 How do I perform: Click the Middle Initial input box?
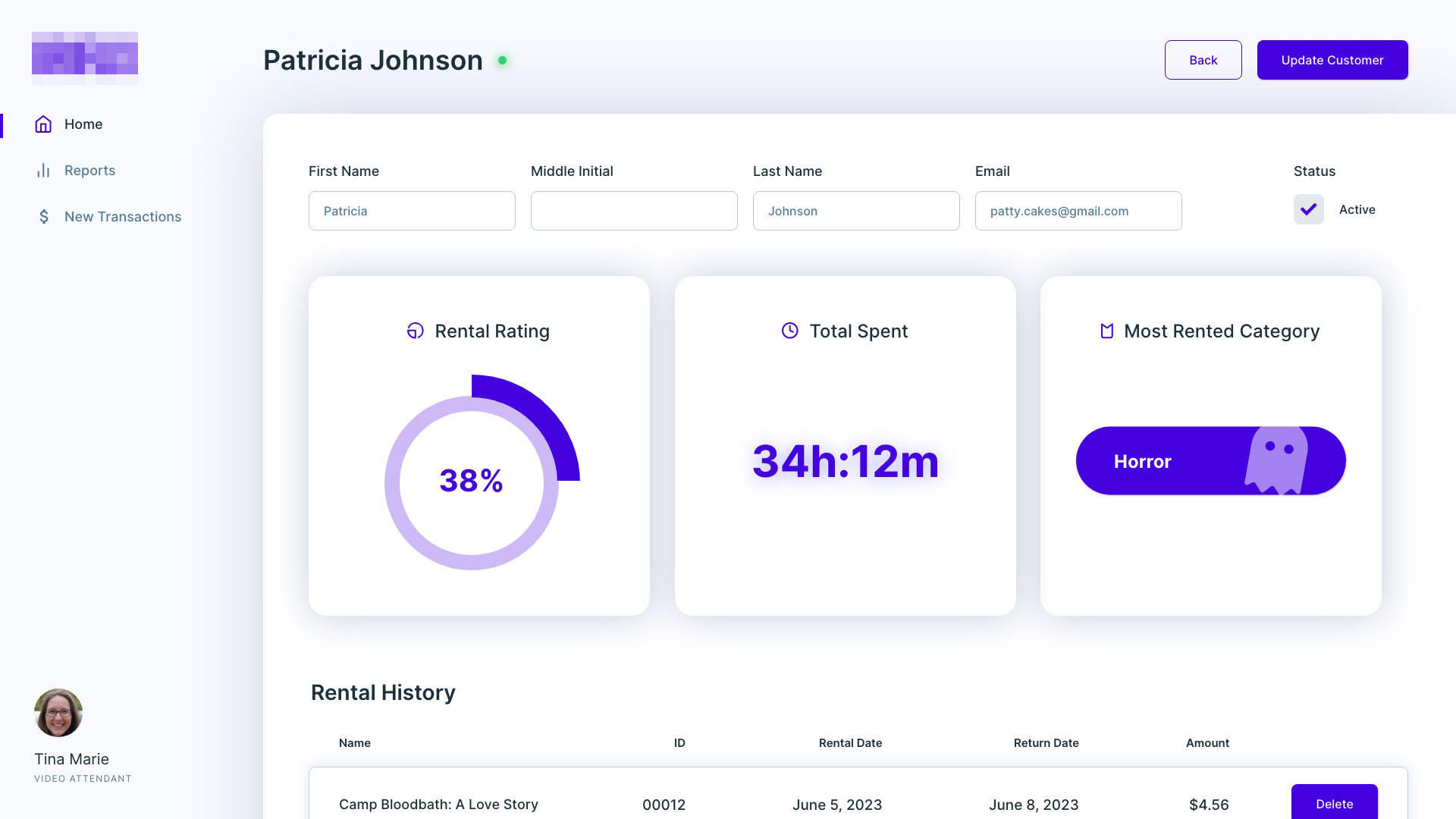[x=634, y=211]
